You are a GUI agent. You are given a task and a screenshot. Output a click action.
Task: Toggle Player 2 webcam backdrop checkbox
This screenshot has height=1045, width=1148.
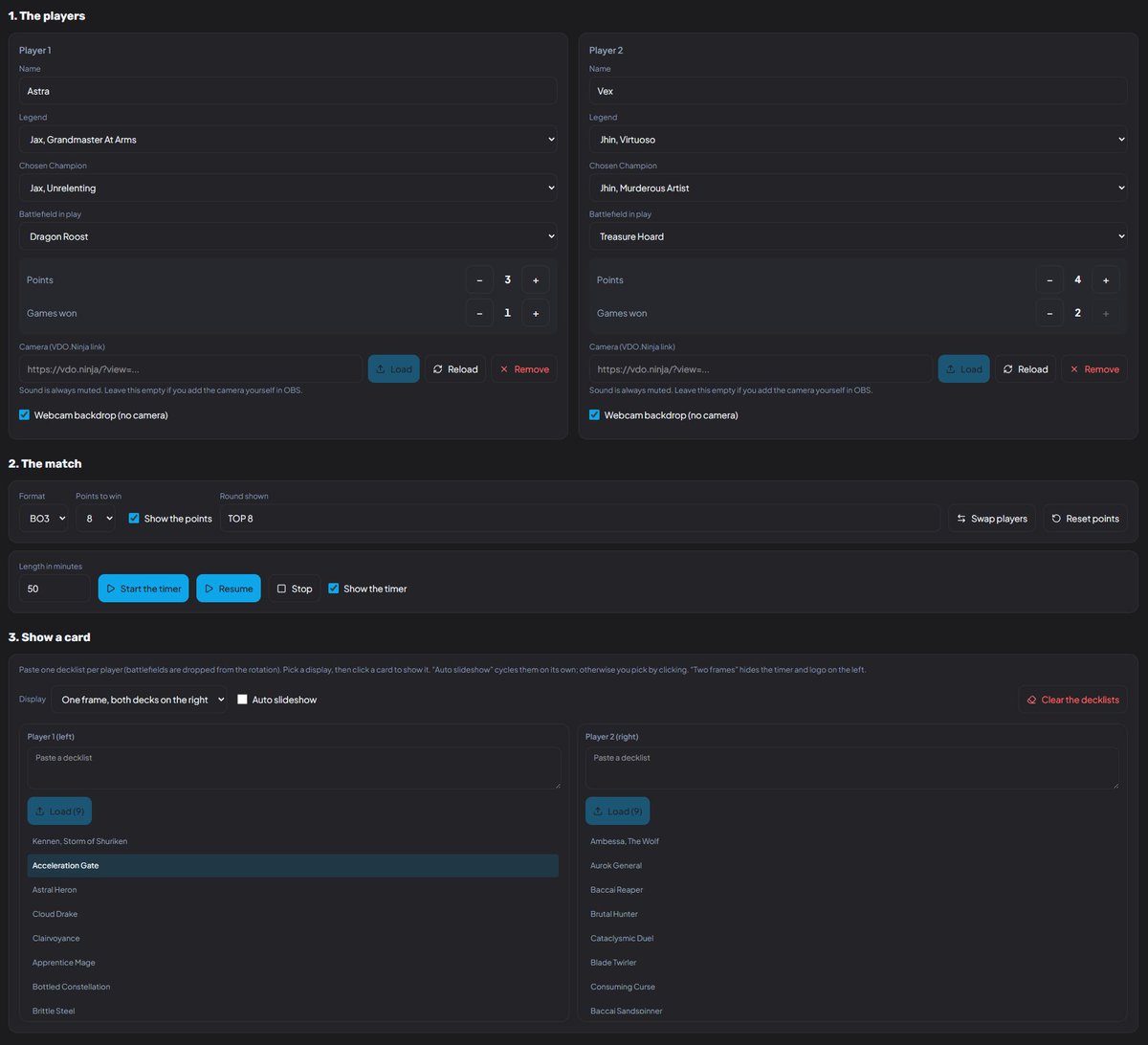coord(595,415)
